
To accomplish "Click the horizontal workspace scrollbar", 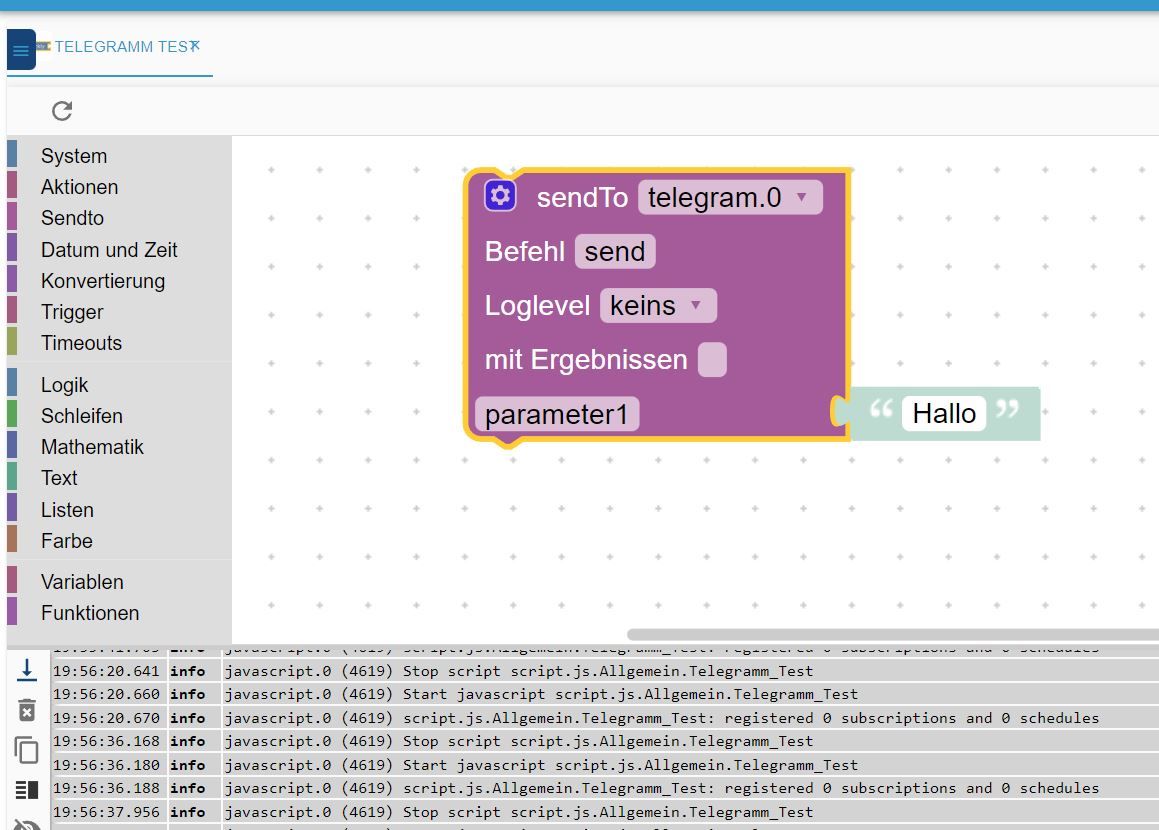I will click(890, 634).
